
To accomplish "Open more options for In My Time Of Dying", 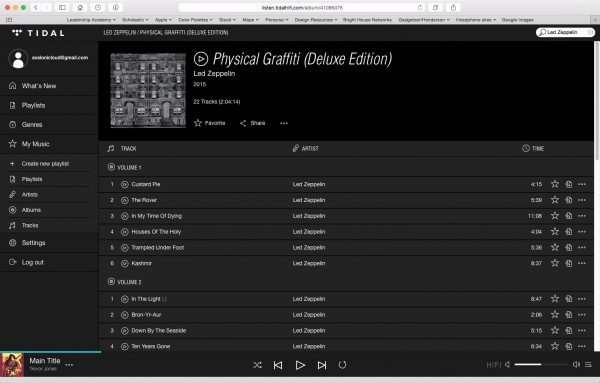I will click(x=582, y=216).
